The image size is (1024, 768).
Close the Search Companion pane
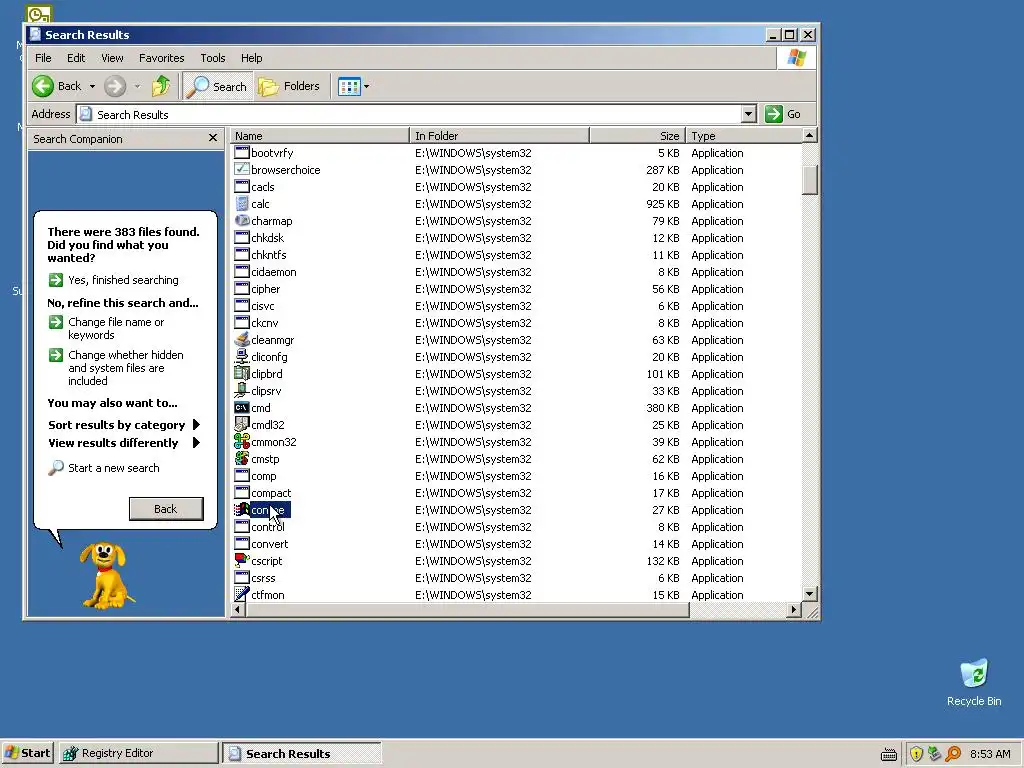pos(212,138)
